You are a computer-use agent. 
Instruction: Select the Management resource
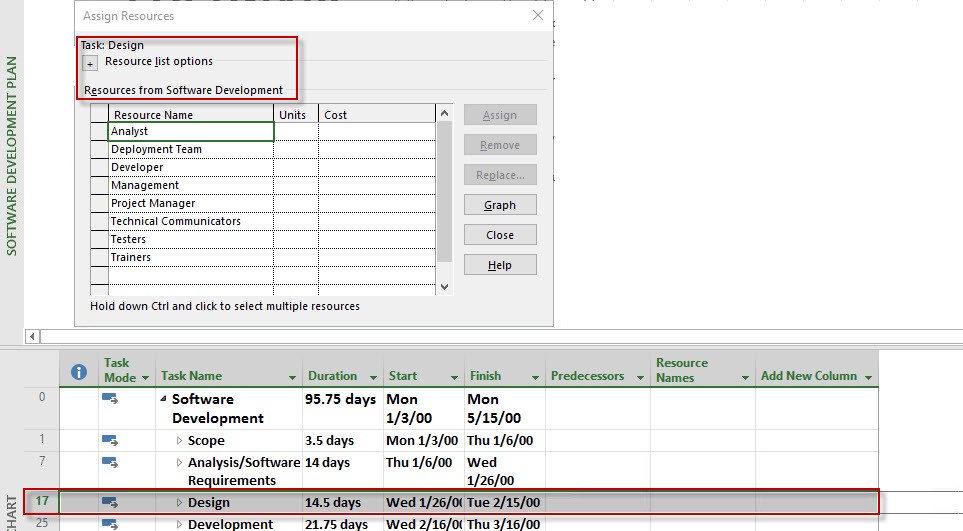coord(191,185)
